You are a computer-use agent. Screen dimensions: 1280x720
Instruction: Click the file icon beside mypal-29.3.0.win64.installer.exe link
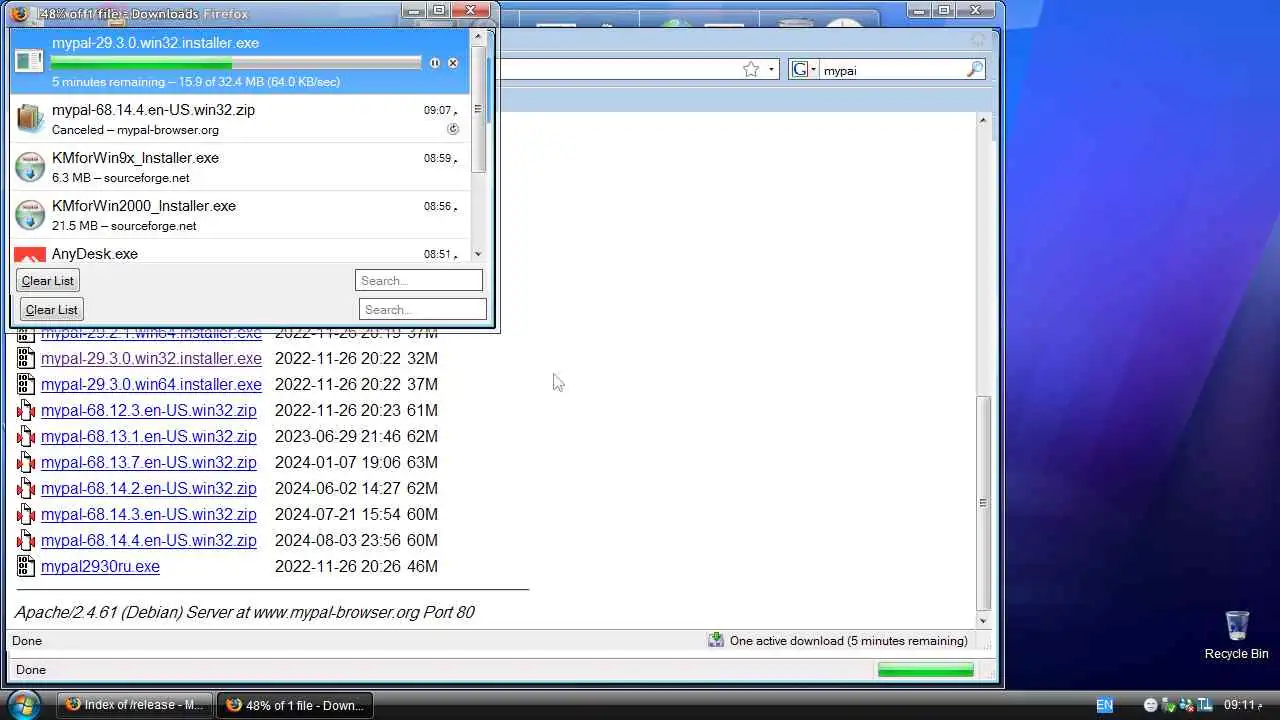[x=26, y=384]
